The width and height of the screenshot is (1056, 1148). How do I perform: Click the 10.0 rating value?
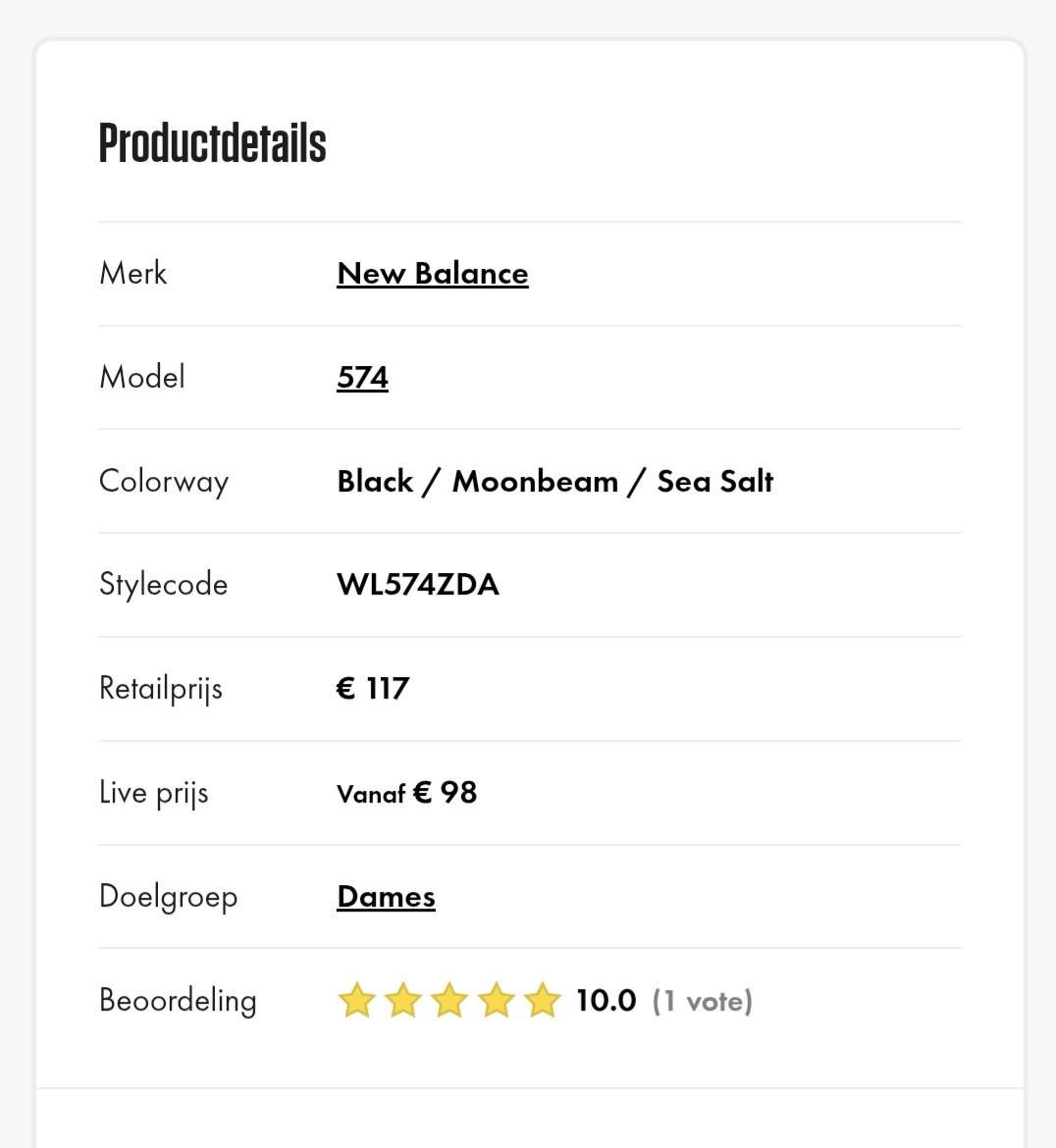(606, 1001)
